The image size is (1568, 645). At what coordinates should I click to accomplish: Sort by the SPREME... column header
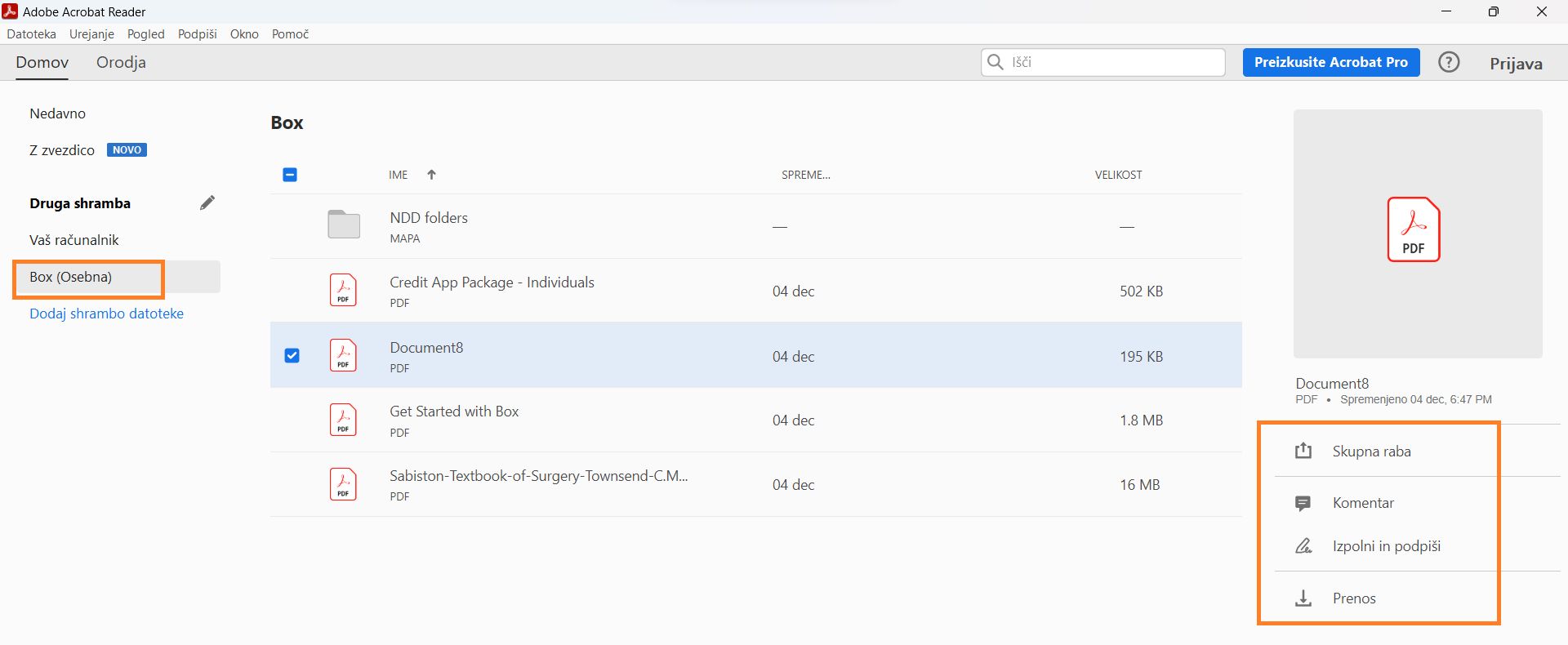[x=806, y=175]
